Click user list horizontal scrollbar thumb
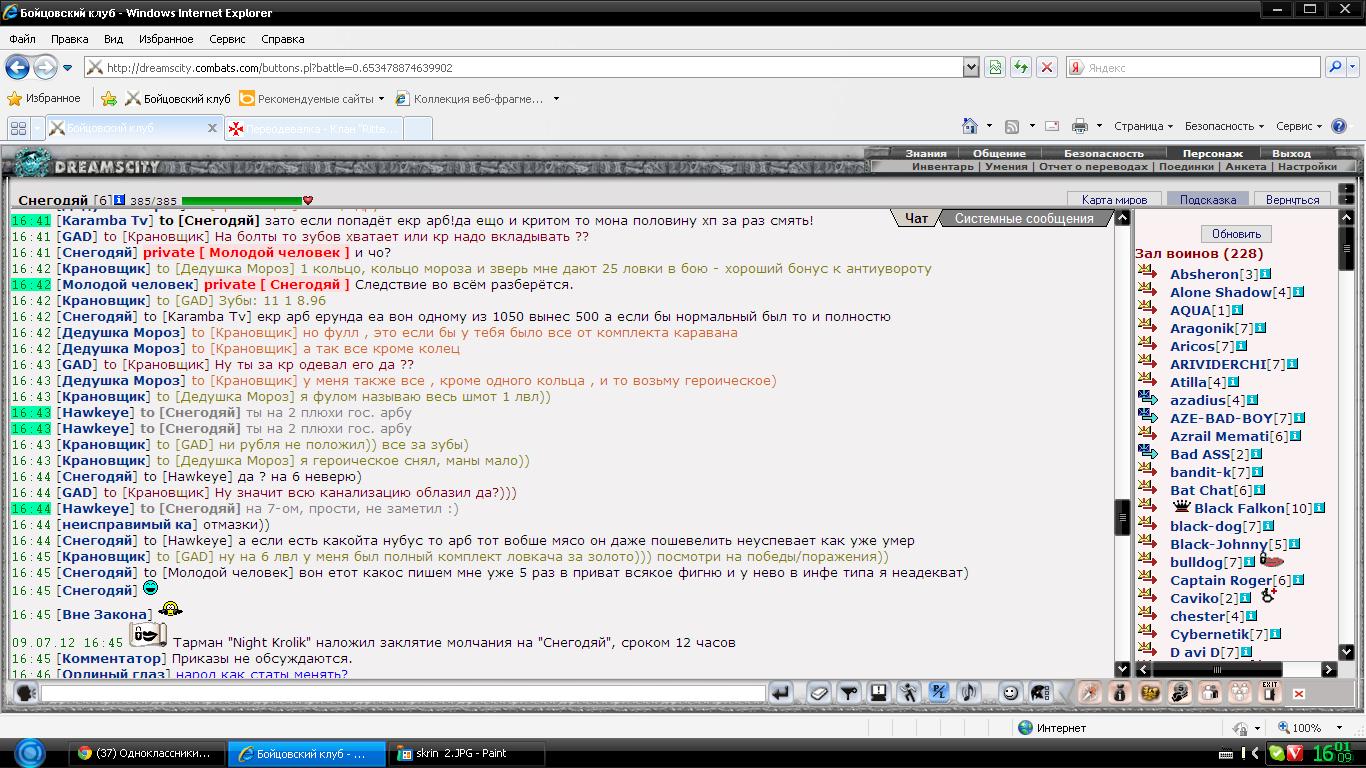 [x=1217, y=669]
